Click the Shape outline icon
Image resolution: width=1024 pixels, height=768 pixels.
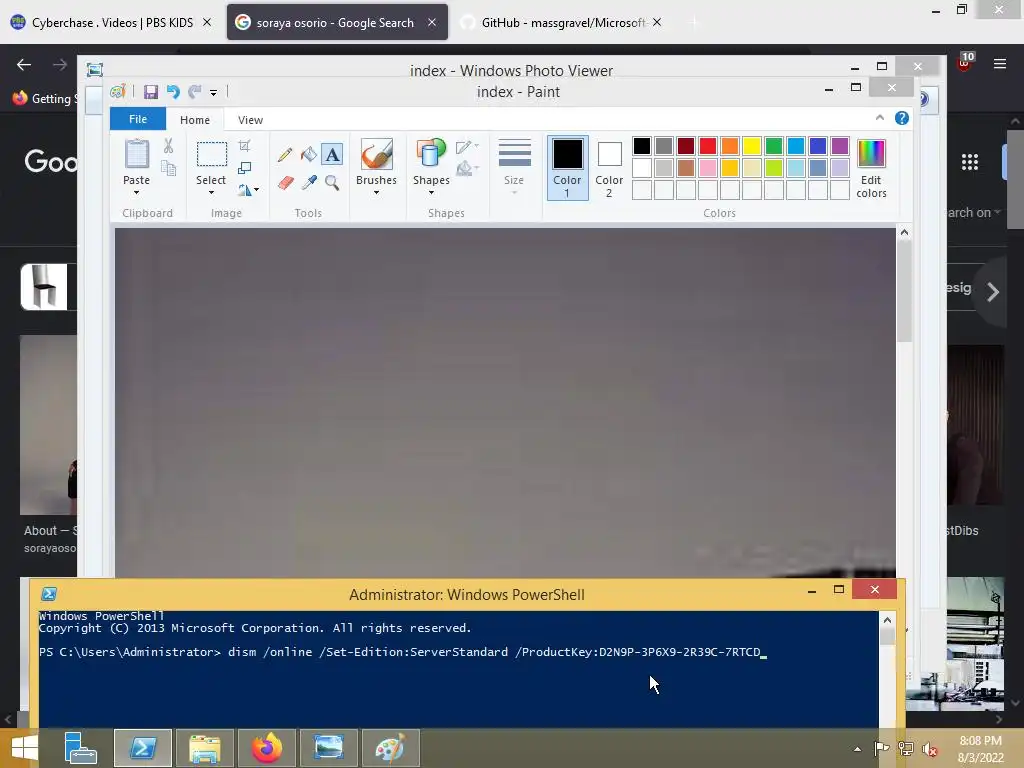pos(464,147)
